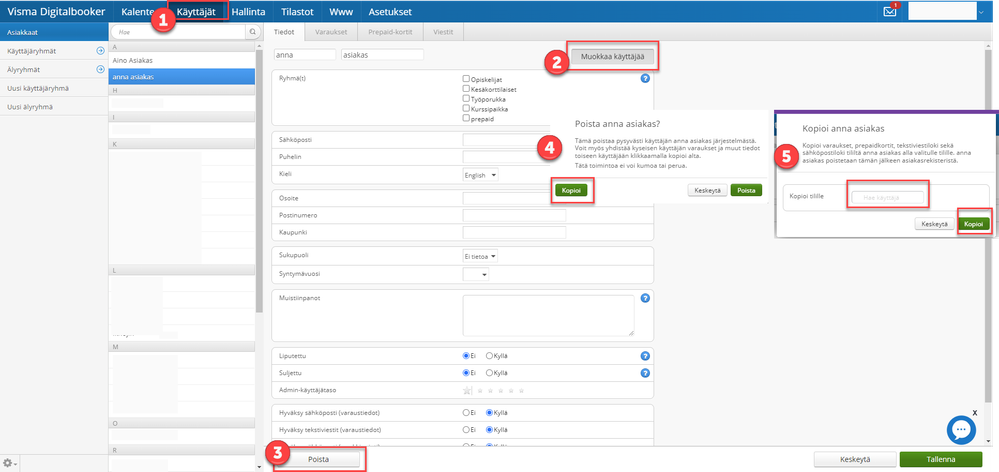This screenshot has height=472, width=999.
Task: Open the arrow icon next to Käyttäjäryhmät
Action: click(x=100, y=50)
